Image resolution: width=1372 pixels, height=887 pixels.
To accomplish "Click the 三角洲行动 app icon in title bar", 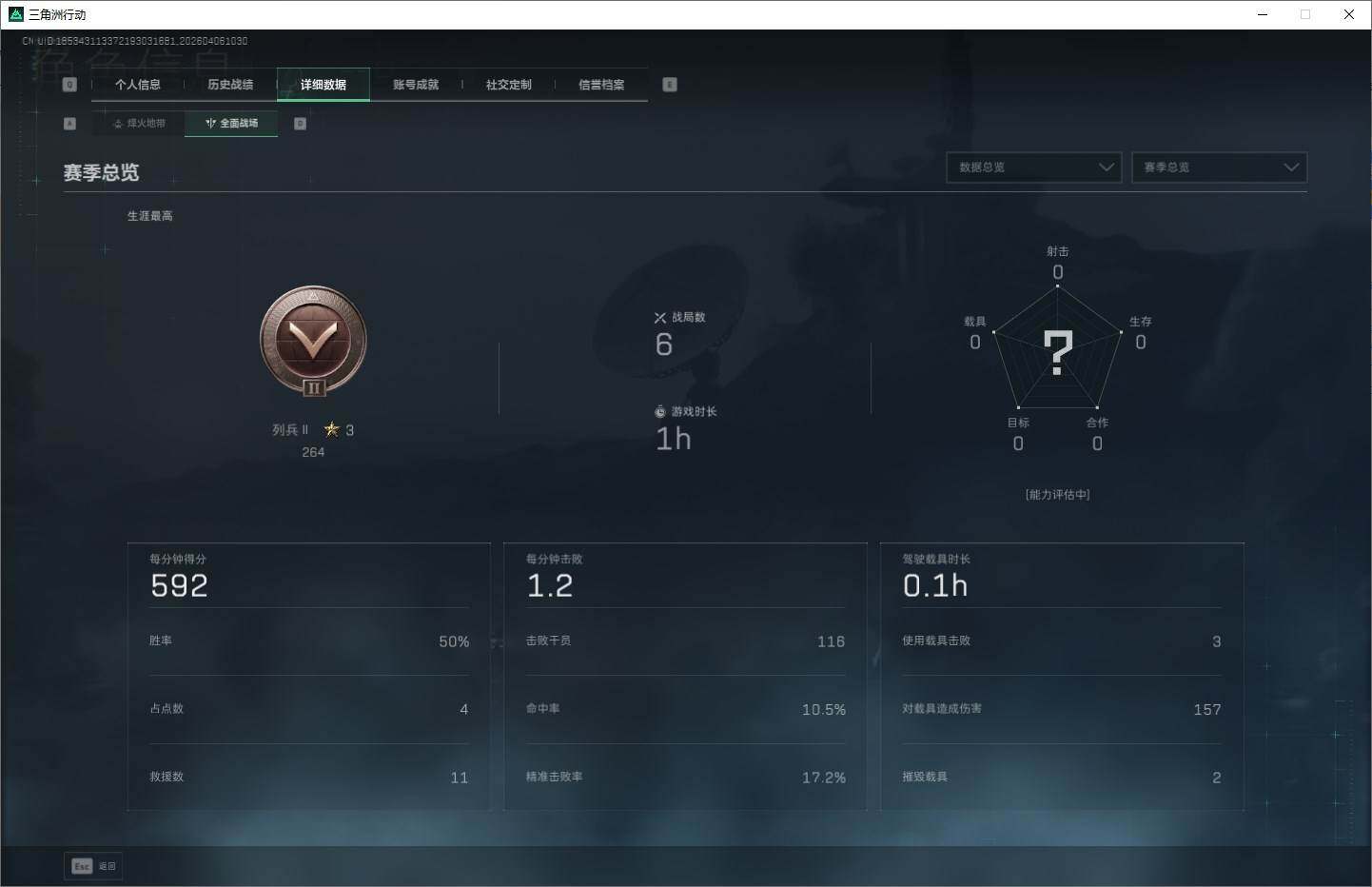I will point(15,14).
